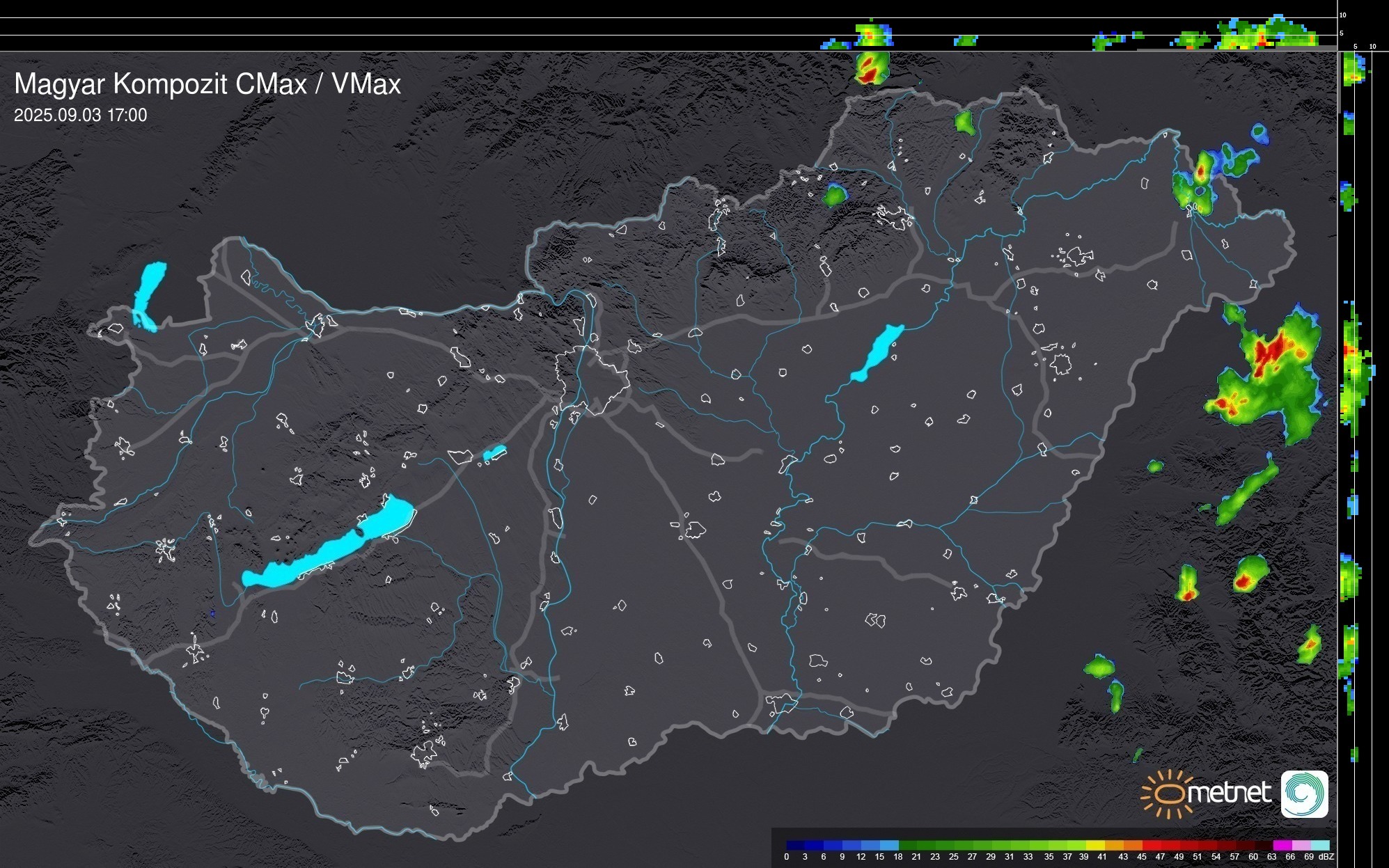Click the Magyar Kompozit CMax / VMax title
The width and height of the screenshot is (1389, 868).
[x=207, y=84]
